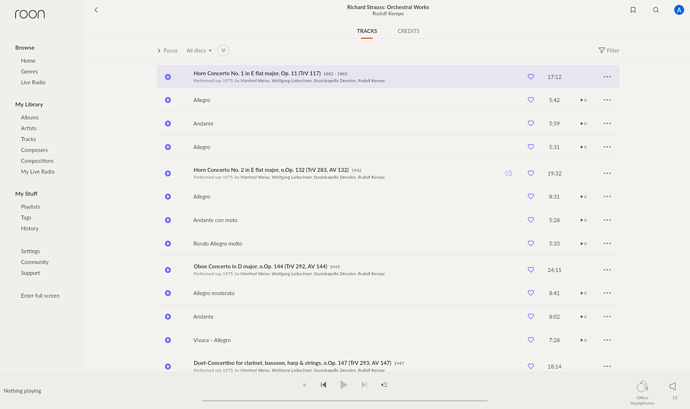Favorite the Allegro track of 5:42
The width and height of the screenshot is (690, 409).
531,100
